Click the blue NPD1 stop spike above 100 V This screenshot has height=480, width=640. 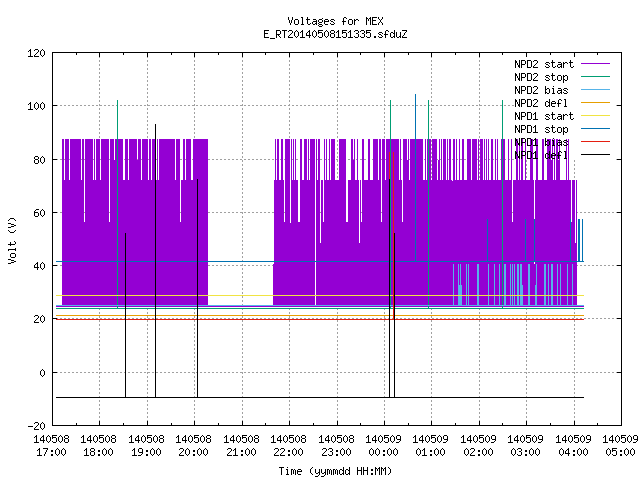click(416, 178)
